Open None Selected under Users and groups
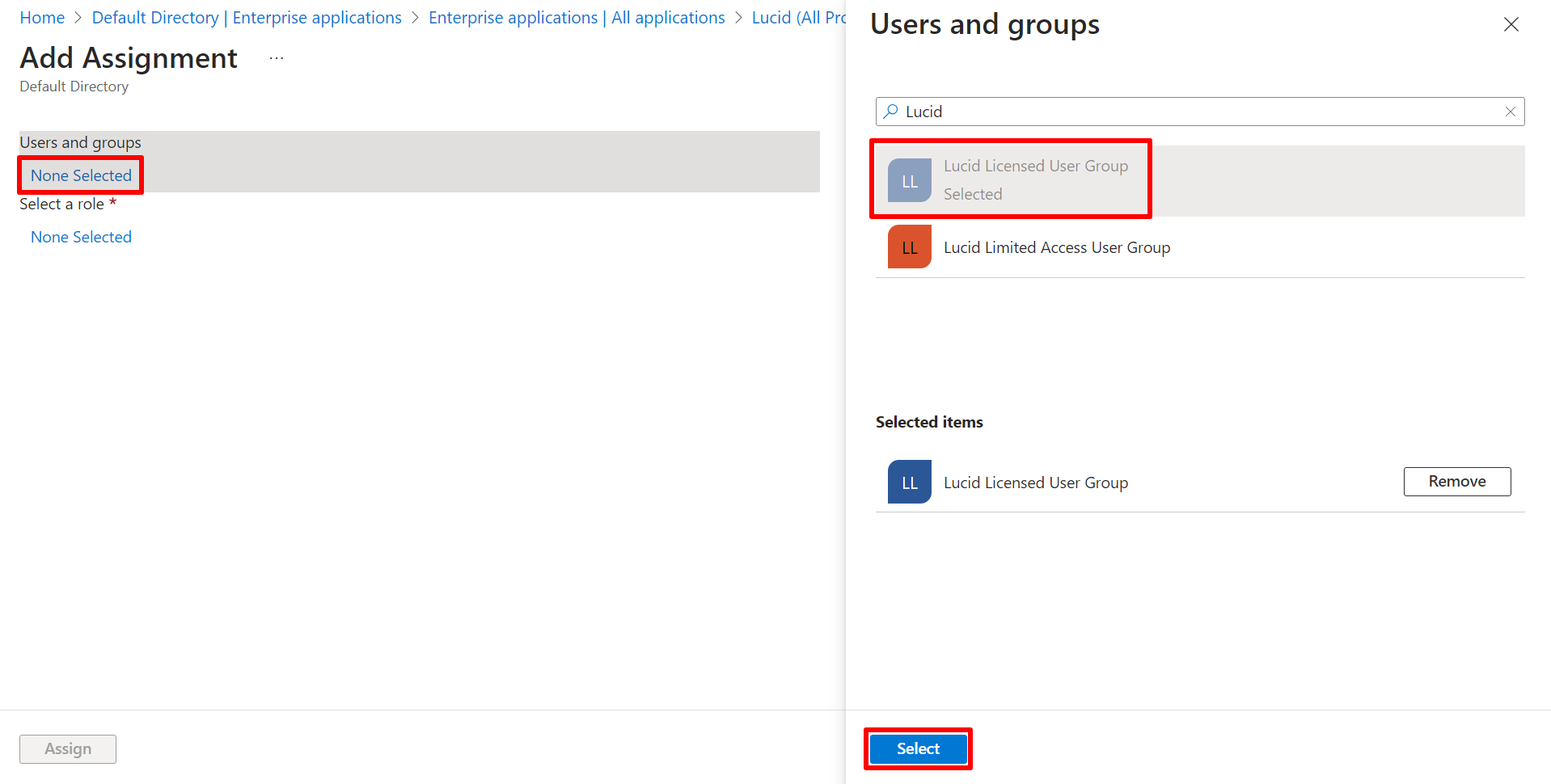The height and width of the screenshot is (784, 1551). click(81, 175)
